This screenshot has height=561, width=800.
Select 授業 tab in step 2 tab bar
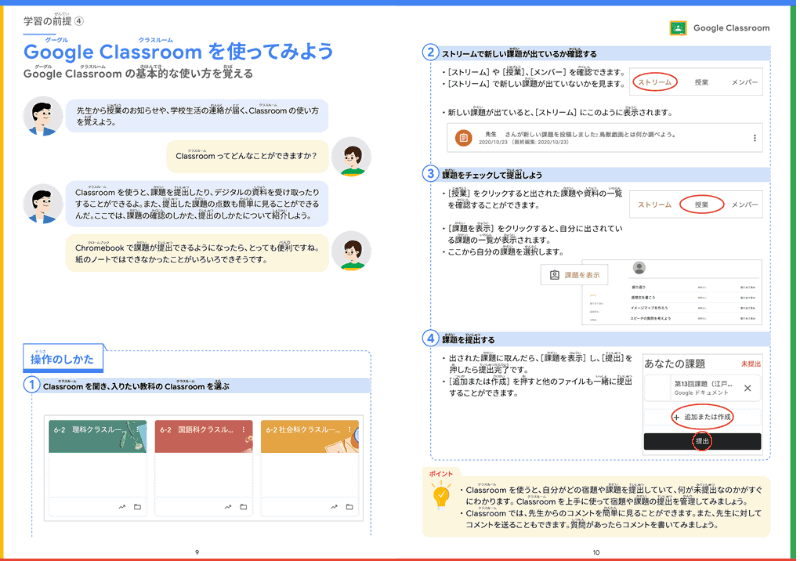point(702,82)
